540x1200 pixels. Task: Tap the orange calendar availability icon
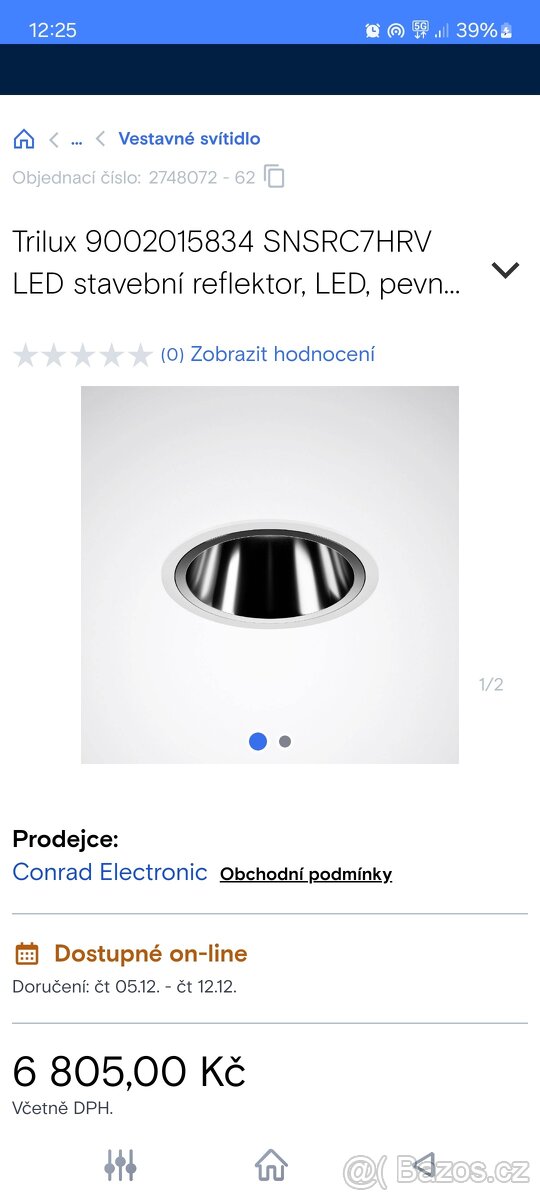click(x=27, y=953)
